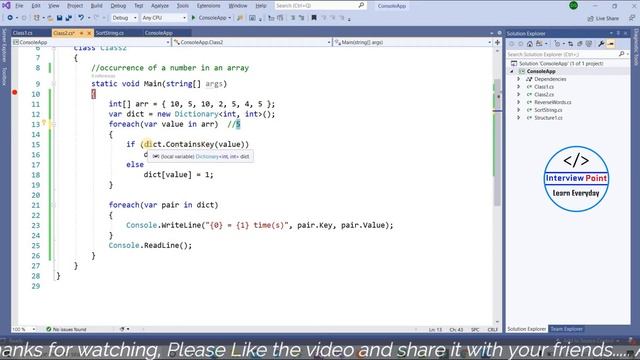Open the Main(string[] args) member dropdown
The width and height of the screenshot is (640, 360).
tap(413, 42)
